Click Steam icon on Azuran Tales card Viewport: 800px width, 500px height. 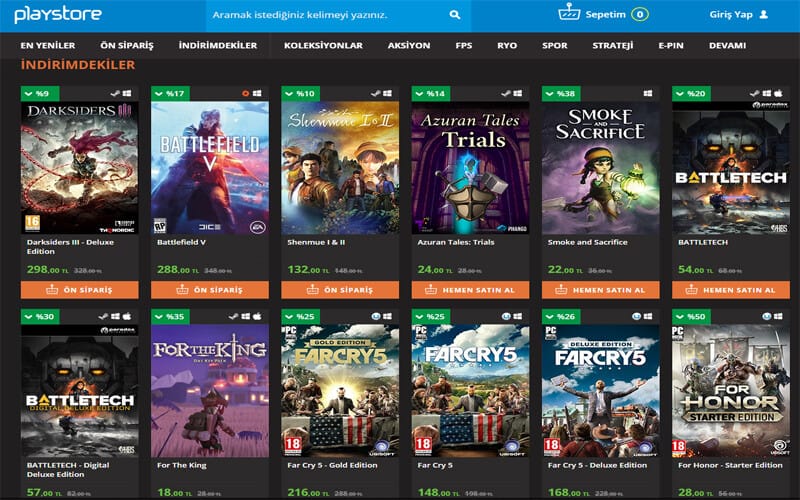coord(506,93)
